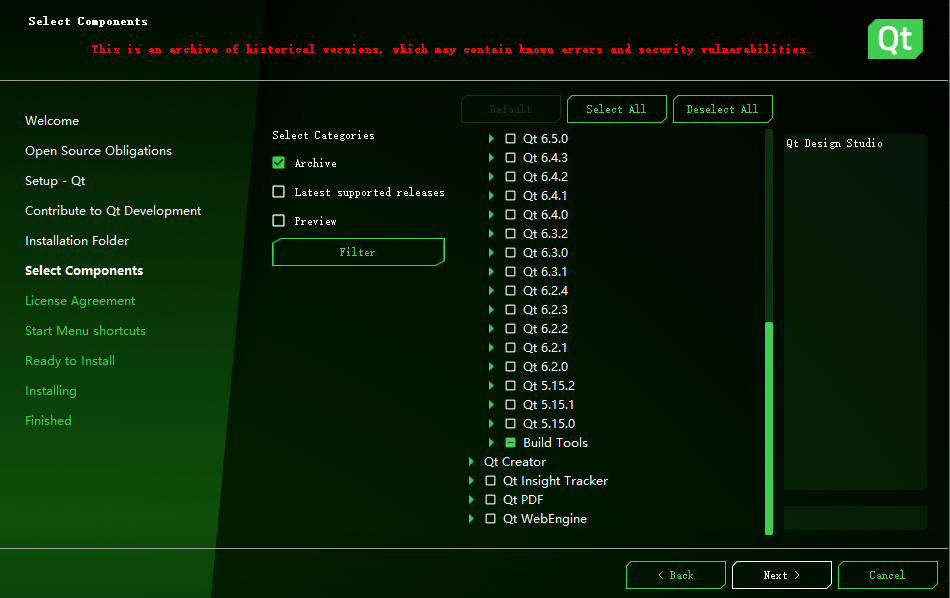Click the Default button
Image resolution: width=950 pixels, height=598 pixels.
coord(511,109)
